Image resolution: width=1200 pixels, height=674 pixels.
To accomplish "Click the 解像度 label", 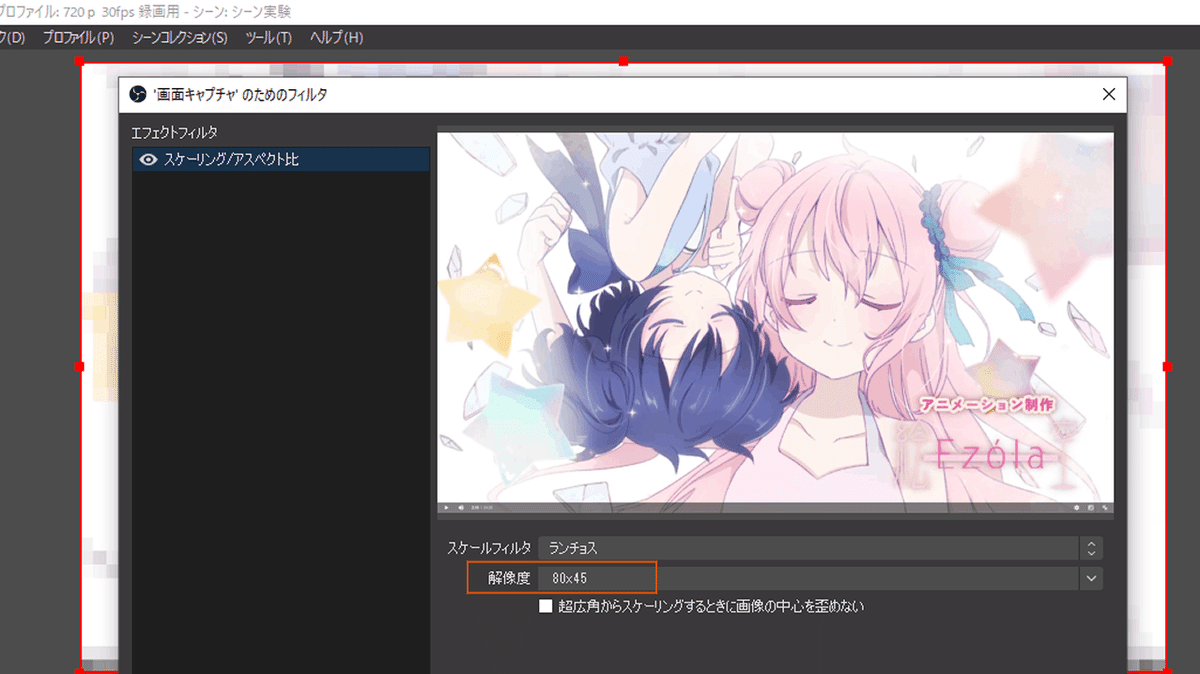I will coord(509,578).
